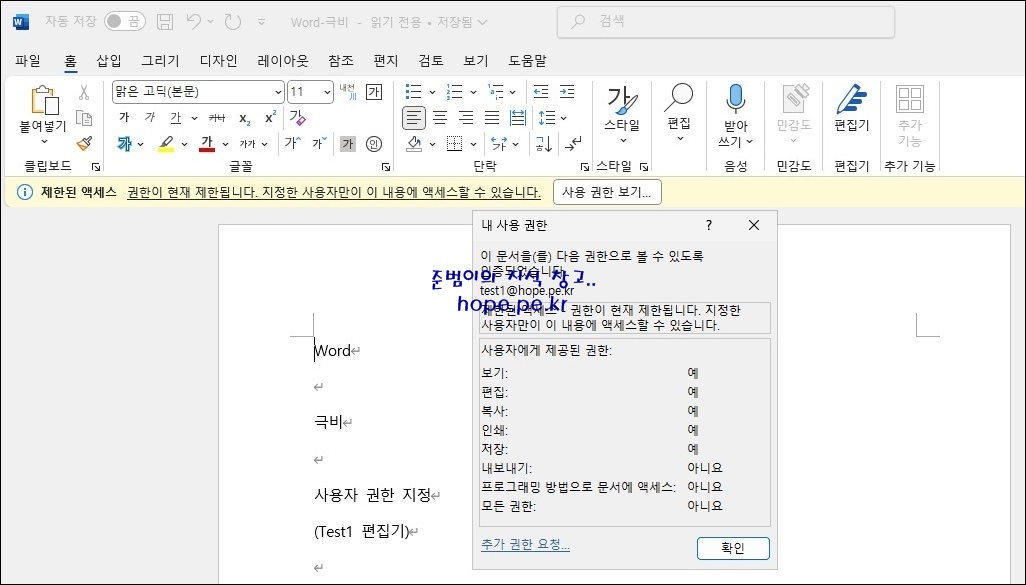Screen dimensions: 1026x585
Task: Center align the paragraph
Action: (x=440, y=118)
